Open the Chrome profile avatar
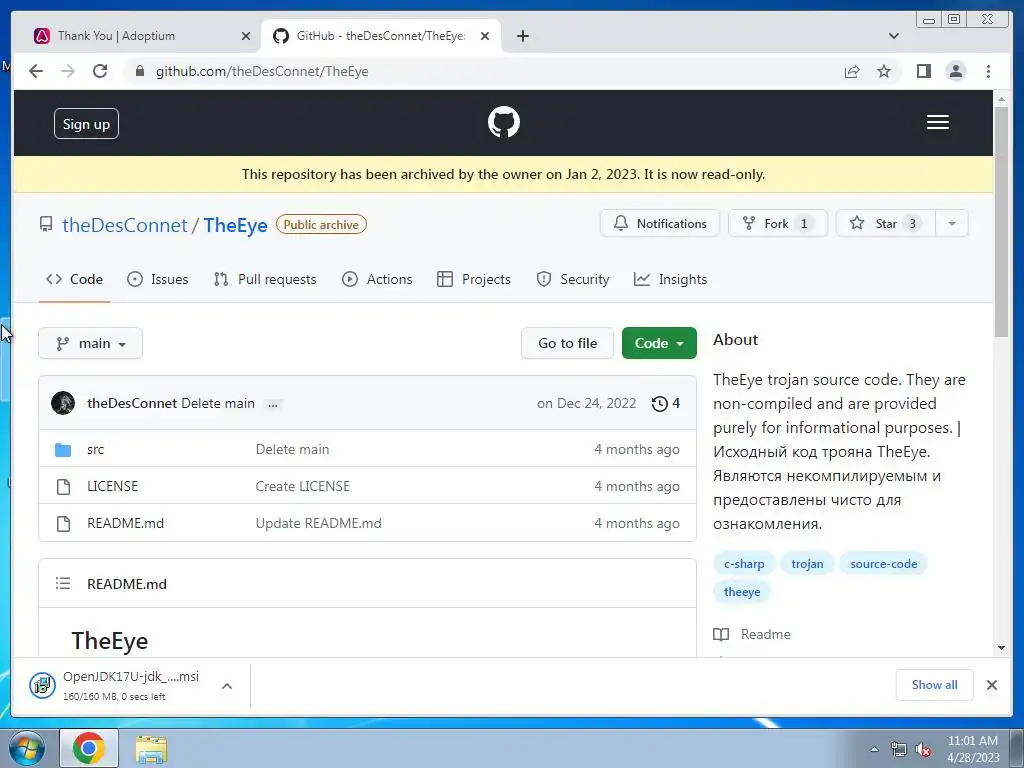 tap(955, 71)
